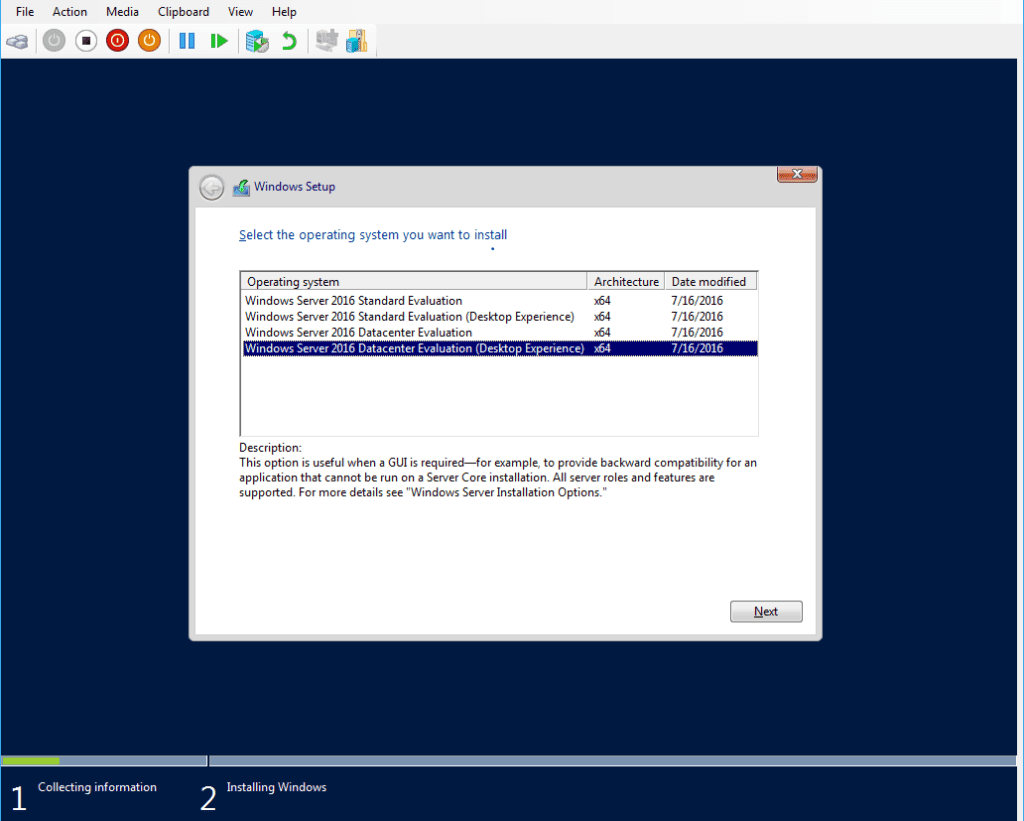Select Windows Server 2016 Datacenter Evaluation
1024x821 pixels.
point(500,332)
